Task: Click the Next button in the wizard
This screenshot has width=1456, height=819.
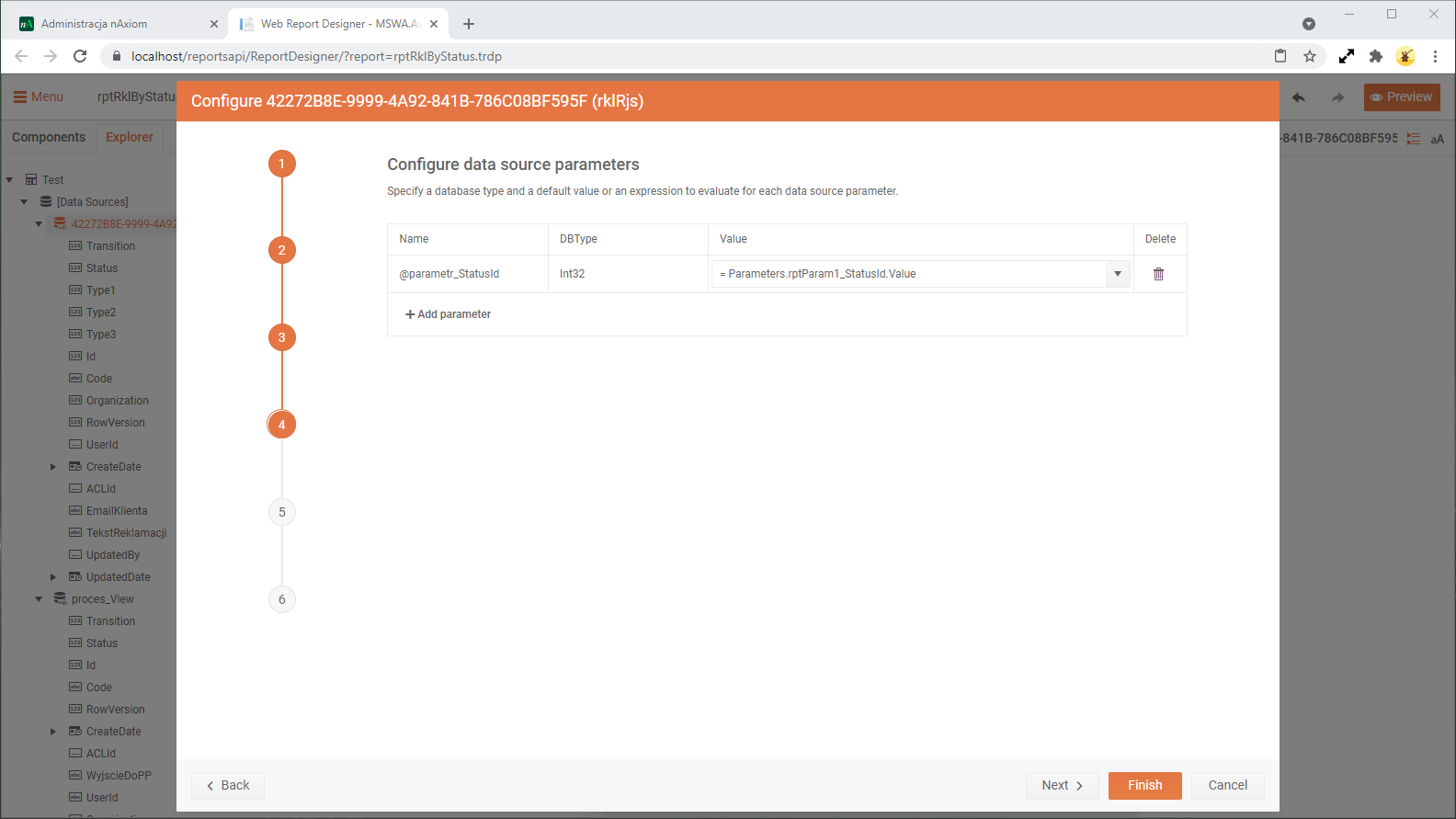Action: [x=1062, y=785]
